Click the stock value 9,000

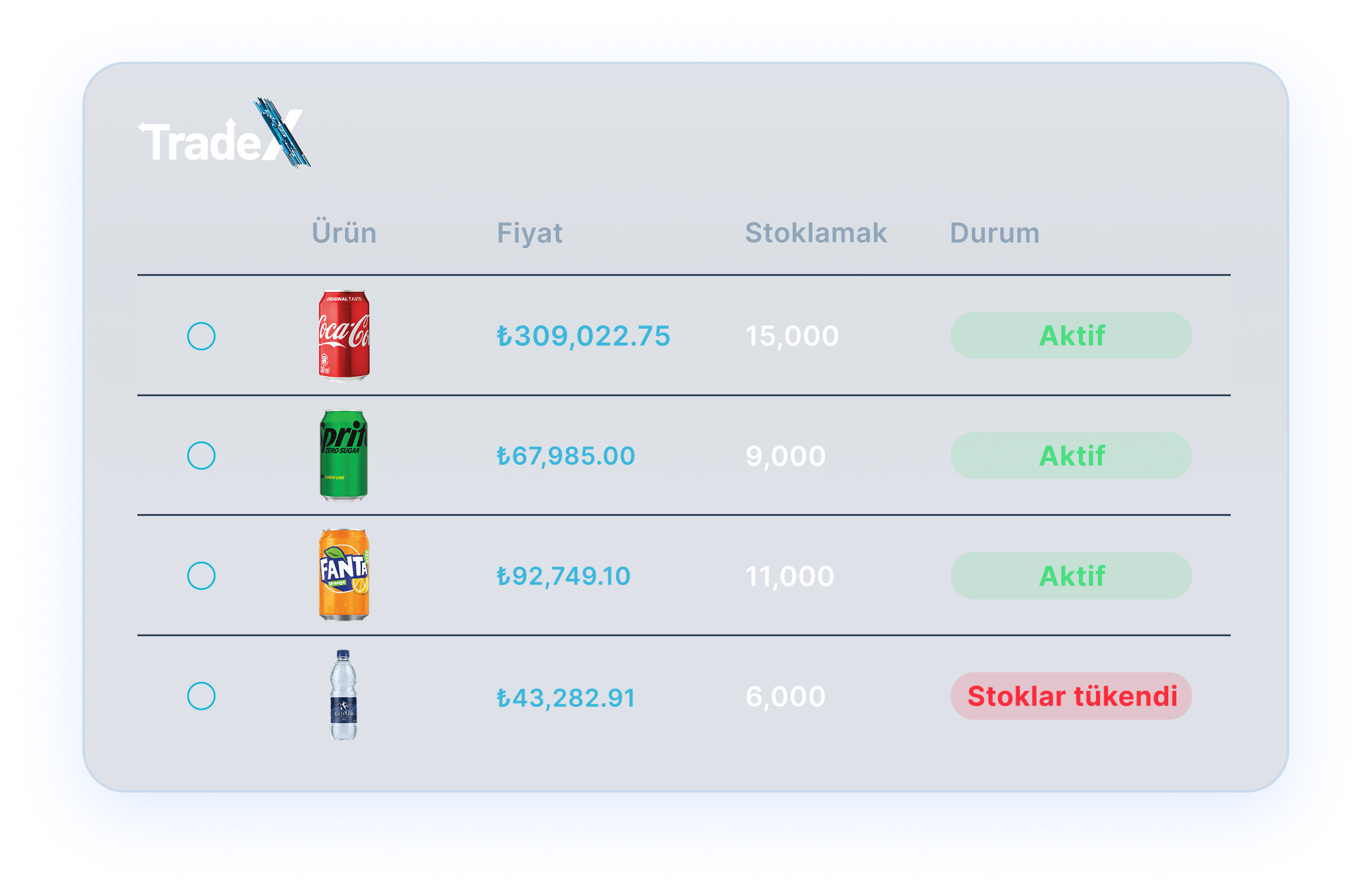click(785, 456)
